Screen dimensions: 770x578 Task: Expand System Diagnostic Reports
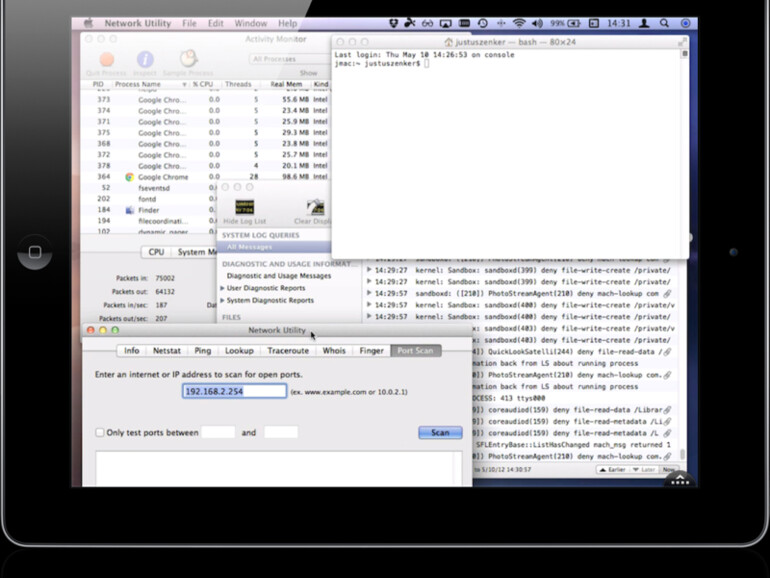pyautogui.click(x=223, y=300)
